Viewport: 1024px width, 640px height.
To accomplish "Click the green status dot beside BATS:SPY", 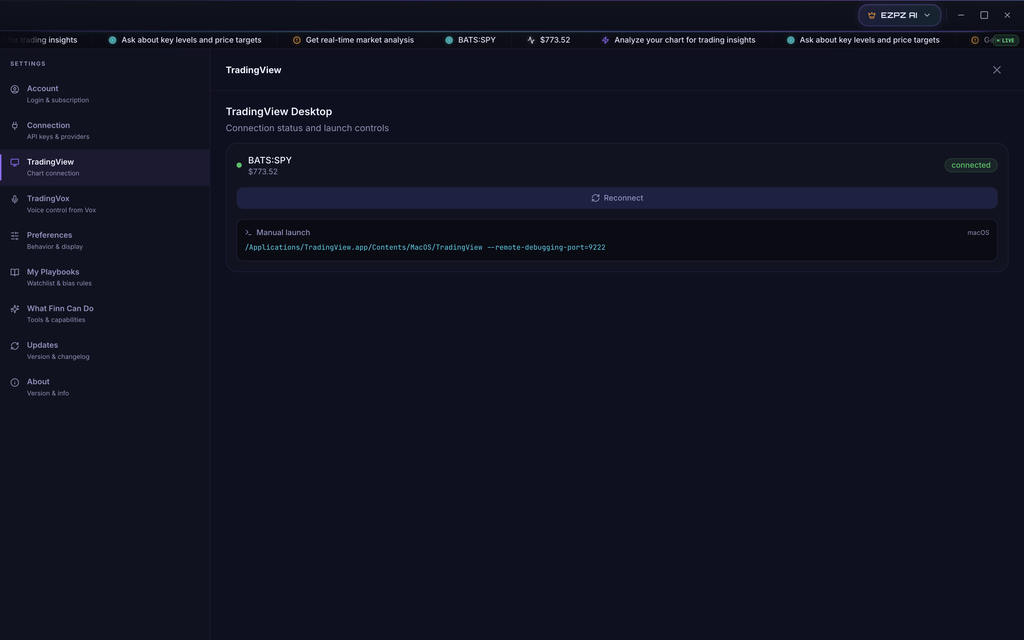I will (x=239, y=165).
